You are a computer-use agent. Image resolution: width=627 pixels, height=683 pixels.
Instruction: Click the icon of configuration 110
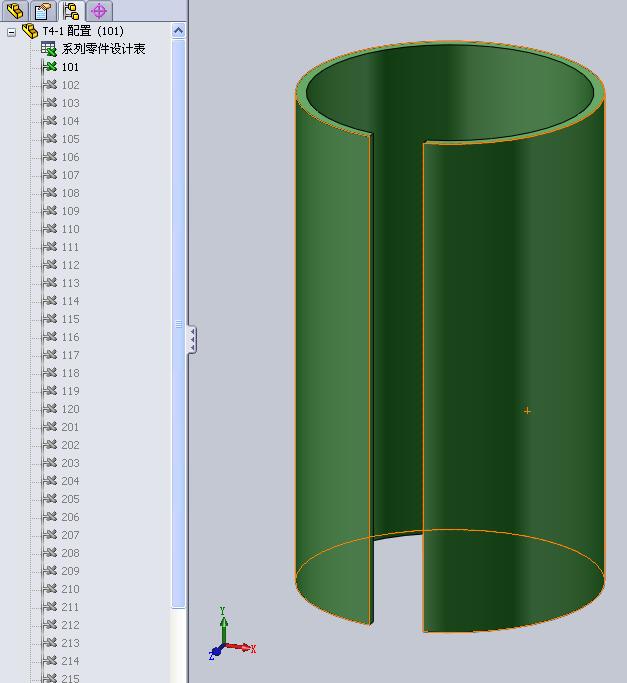tap(50, 229)
